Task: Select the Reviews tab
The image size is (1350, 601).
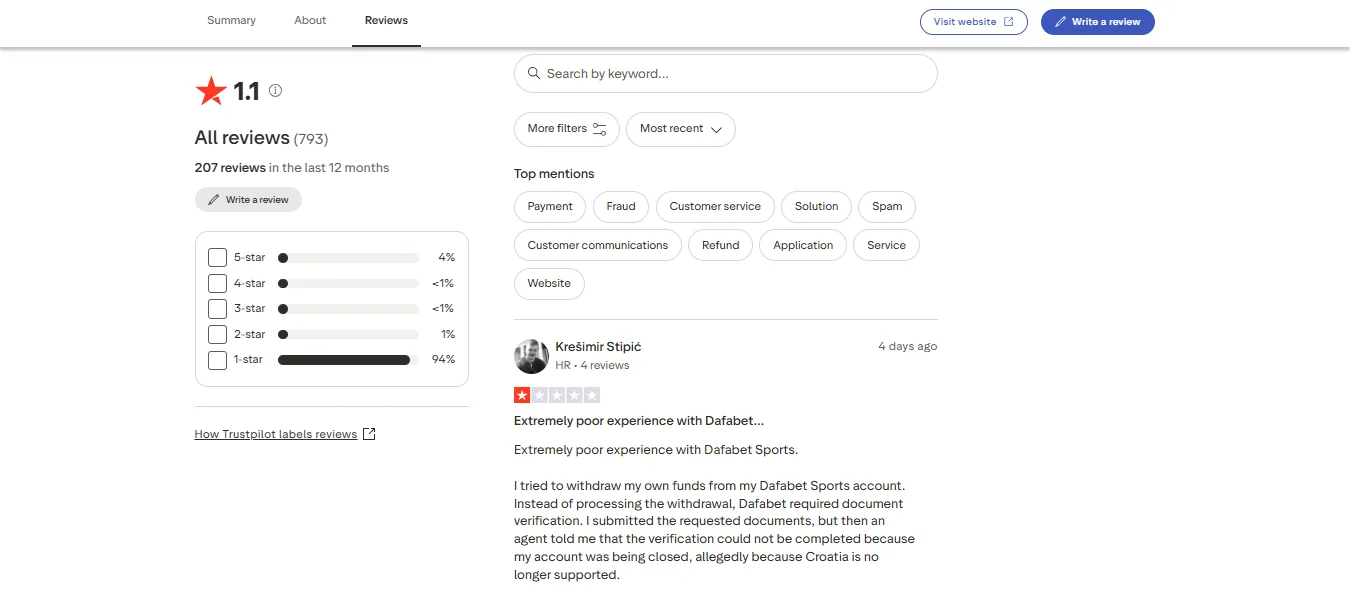Action: [386, 21]
